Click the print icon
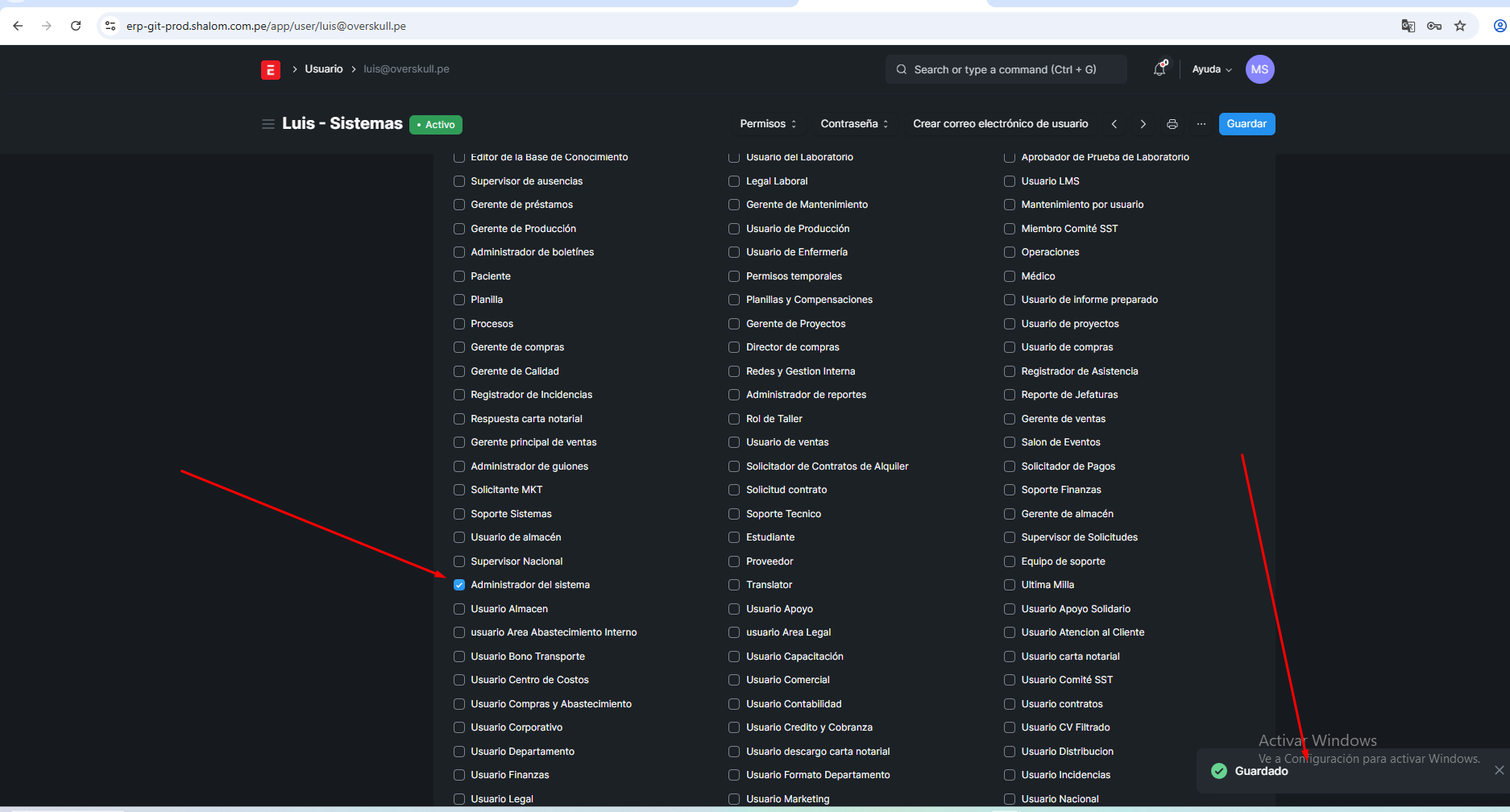Viewport: 1510px width, 812px height. coord(1172,124)
